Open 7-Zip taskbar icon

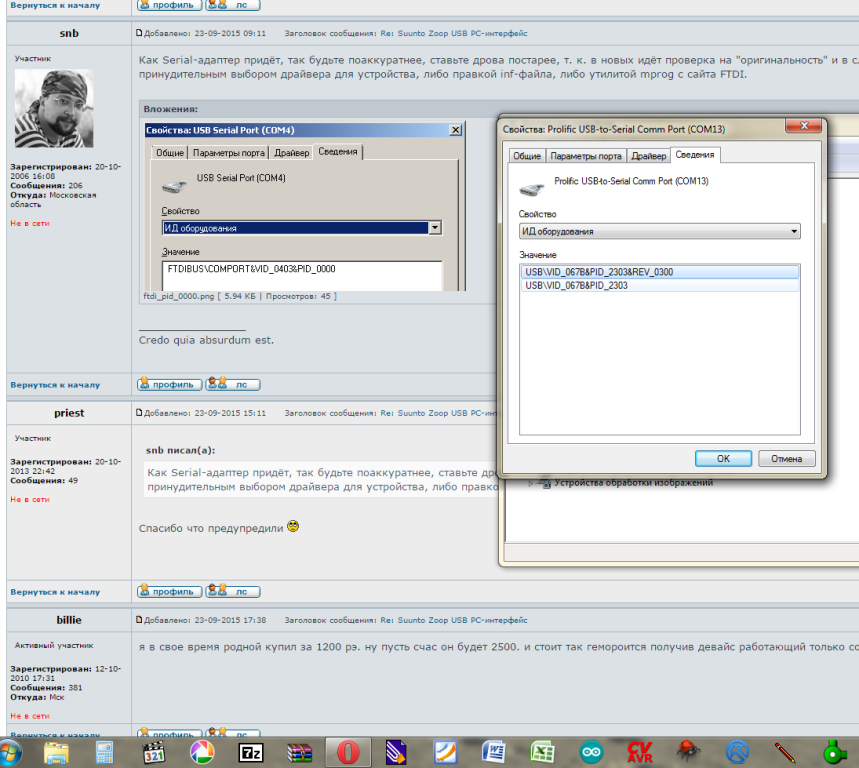[x=251, y=753]
